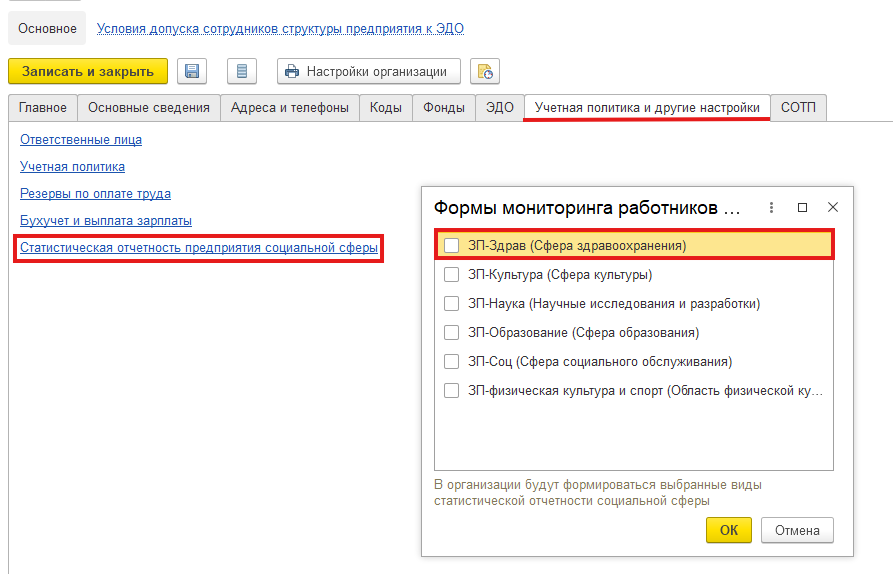Open Ответственные лица link
893x574 pixels.
click(81, 140)
